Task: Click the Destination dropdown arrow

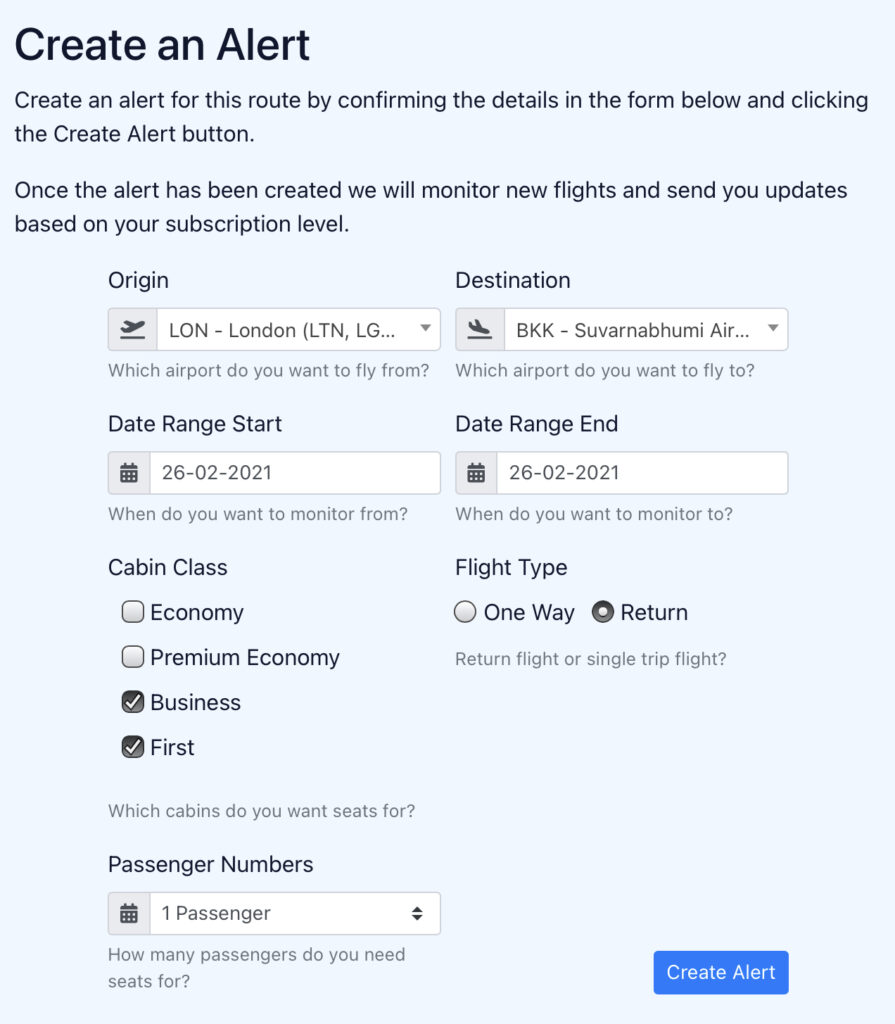Action: click(x=773, y=328)
